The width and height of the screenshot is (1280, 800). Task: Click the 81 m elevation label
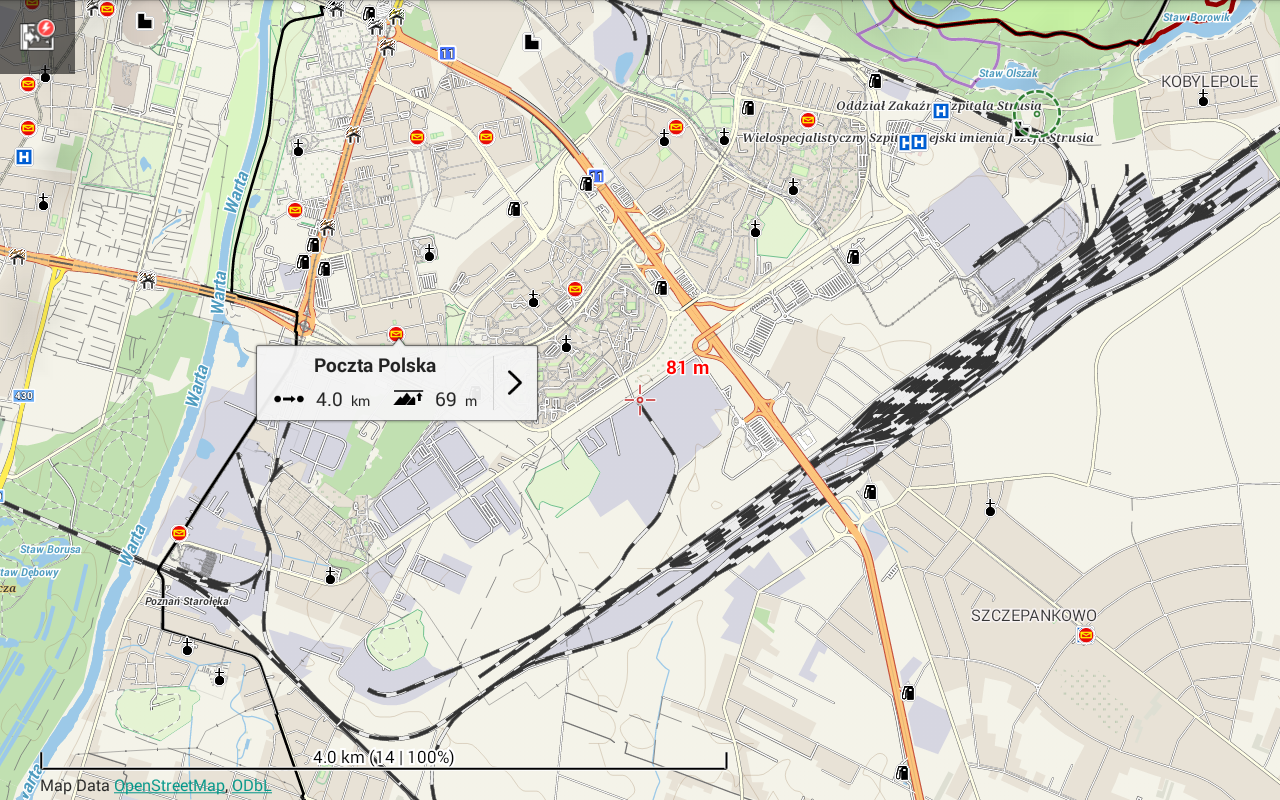[687, 368]
